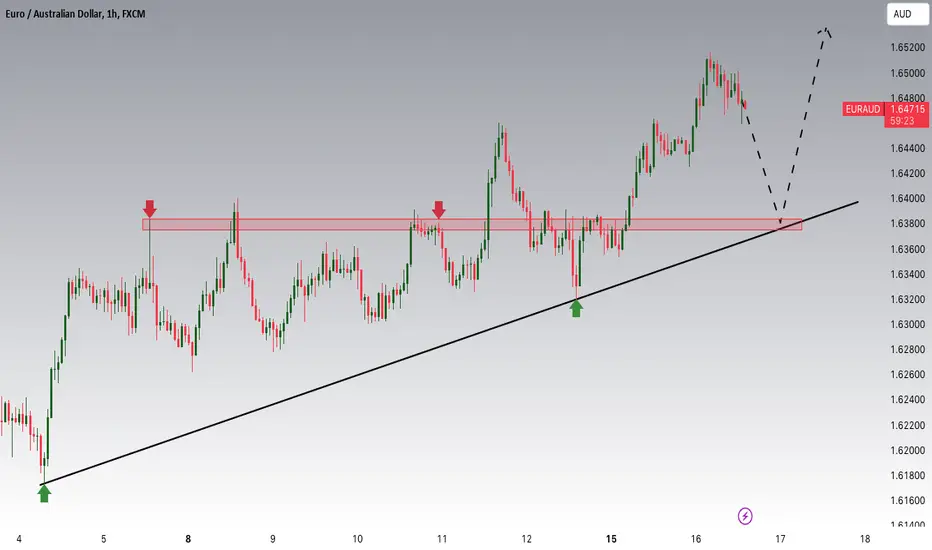This screenshot has height=550, width=932.
Task: Click the 1.65000 price axis label
Action: coord(907,73)
